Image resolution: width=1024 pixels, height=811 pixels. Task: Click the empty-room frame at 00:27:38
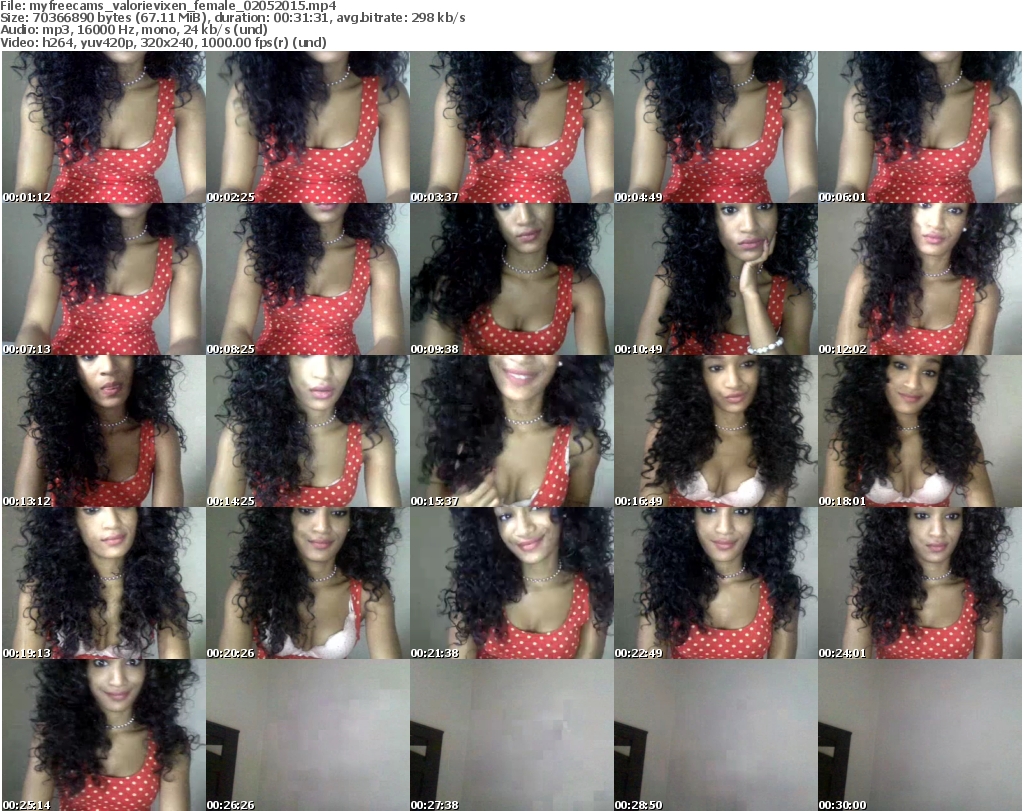(512, 735)
